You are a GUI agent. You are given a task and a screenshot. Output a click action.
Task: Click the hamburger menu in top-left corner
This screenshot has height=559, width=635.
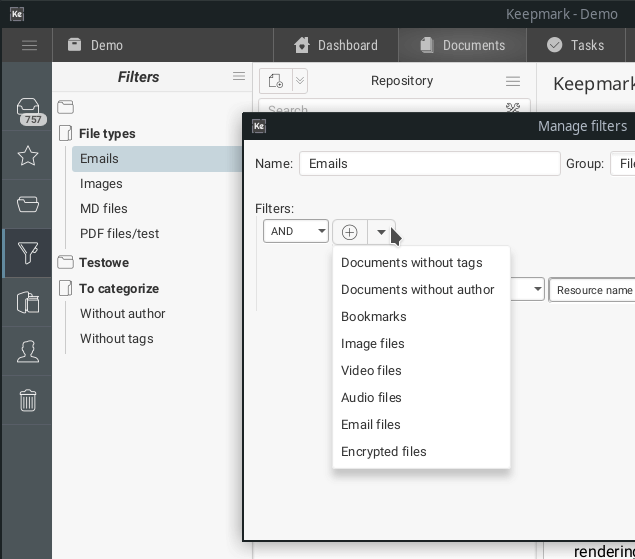tap(29, 45)
